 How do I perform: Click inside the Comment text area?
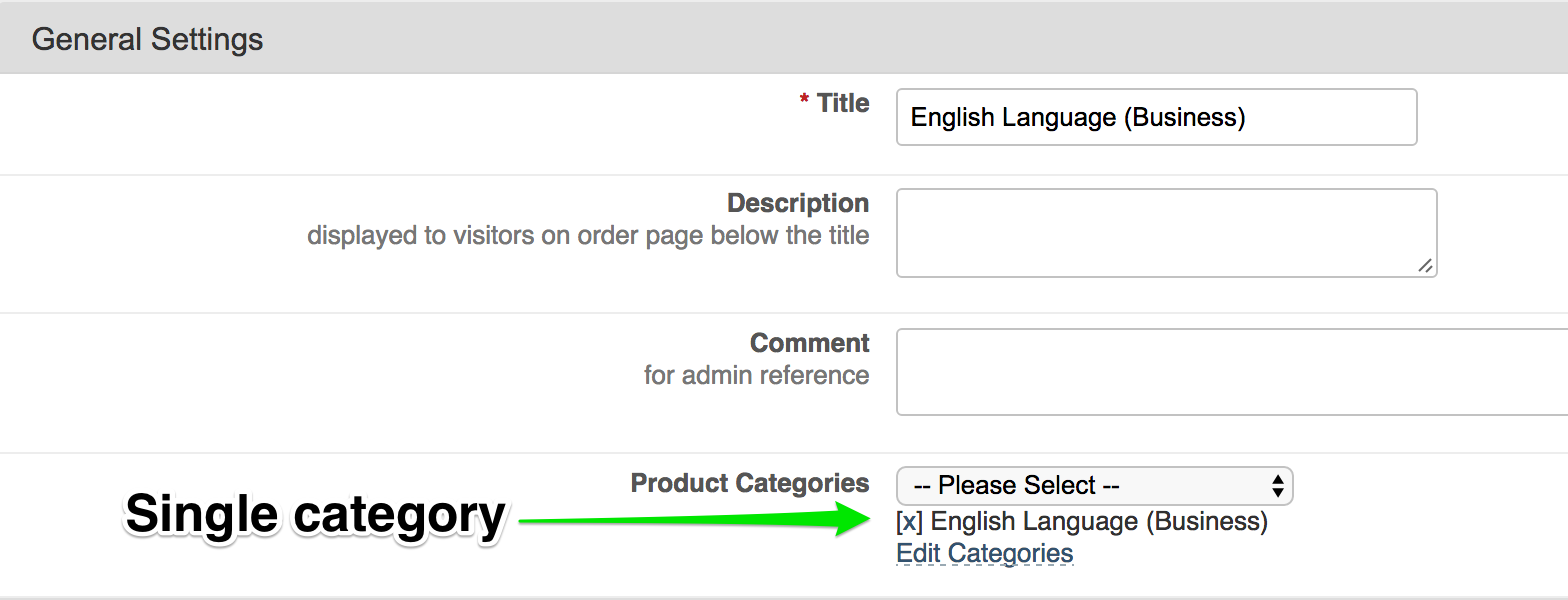1230,372
